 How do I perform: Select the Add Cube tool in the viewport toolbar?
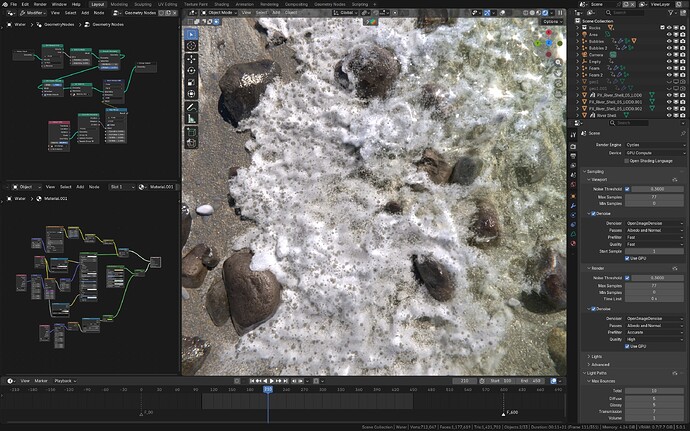click(x=191, y=132)
